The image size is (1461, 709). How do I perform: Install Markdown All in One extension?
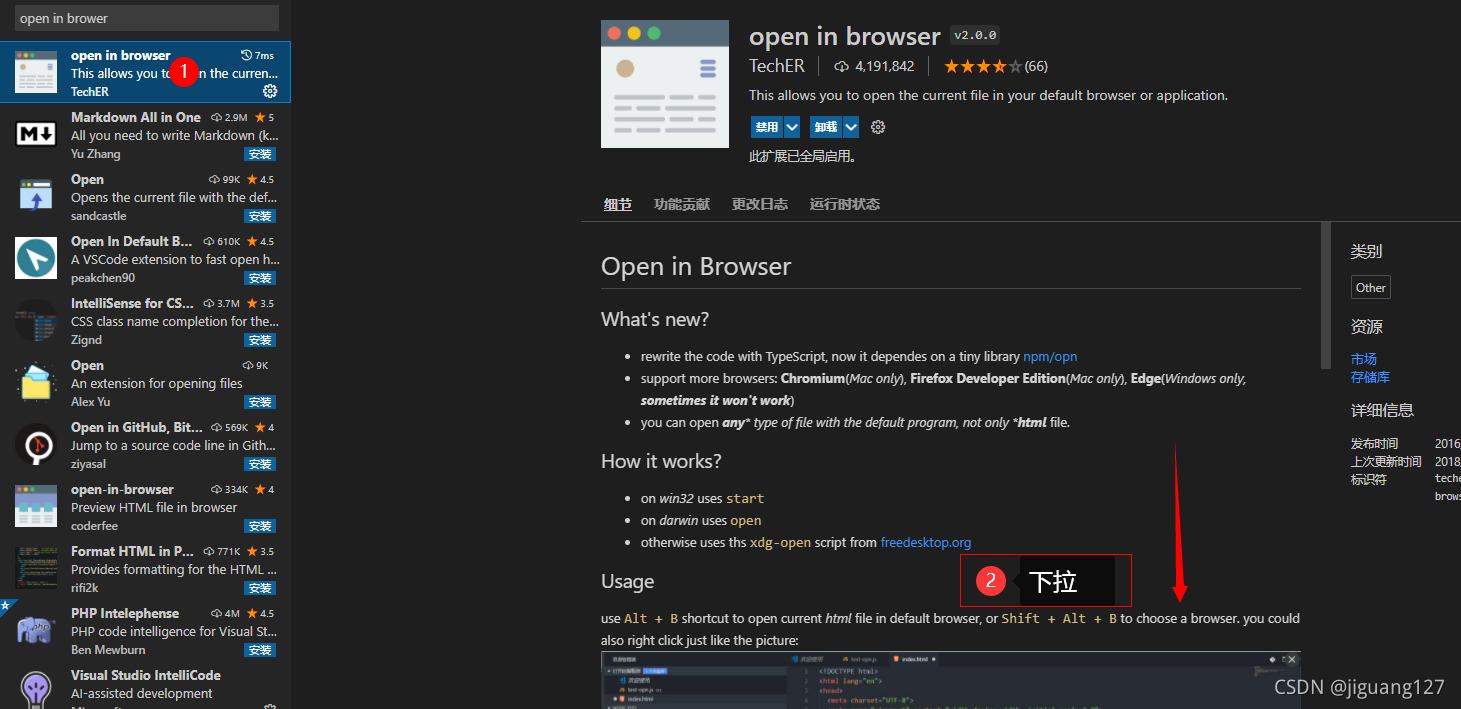[x=260, y=154]
